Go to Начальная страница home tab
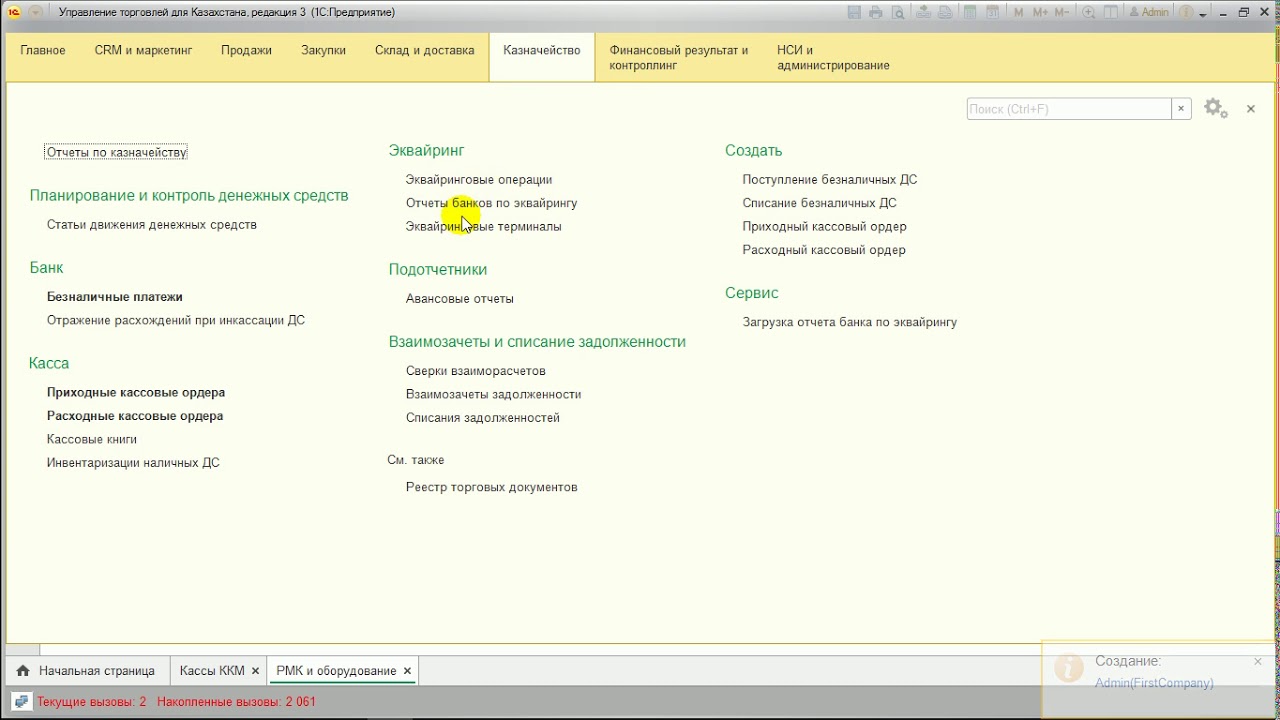This screenshot has height=720, width=1280. [86, 671]
